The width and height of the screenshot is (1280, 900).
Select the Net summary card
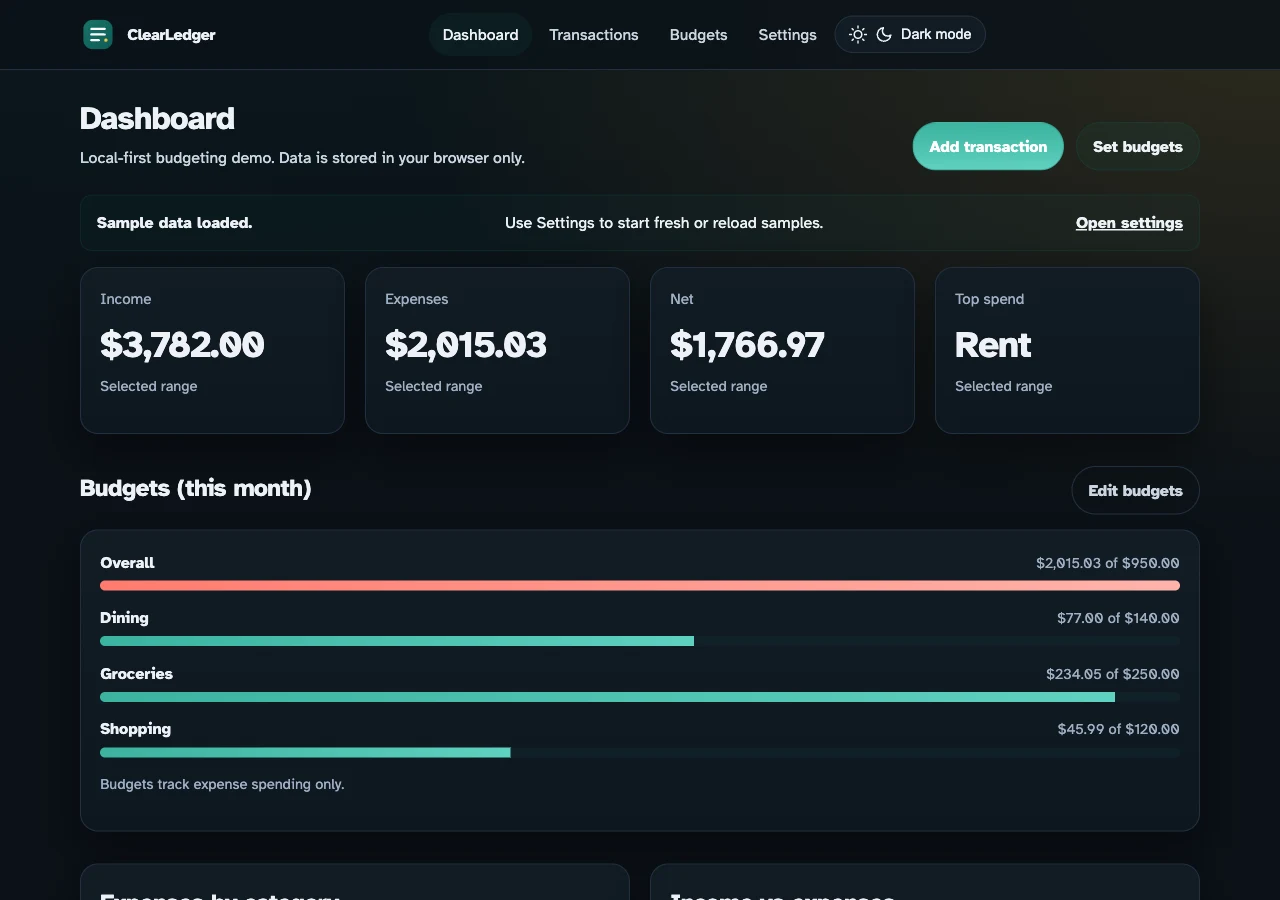click(x=782, y=350)
